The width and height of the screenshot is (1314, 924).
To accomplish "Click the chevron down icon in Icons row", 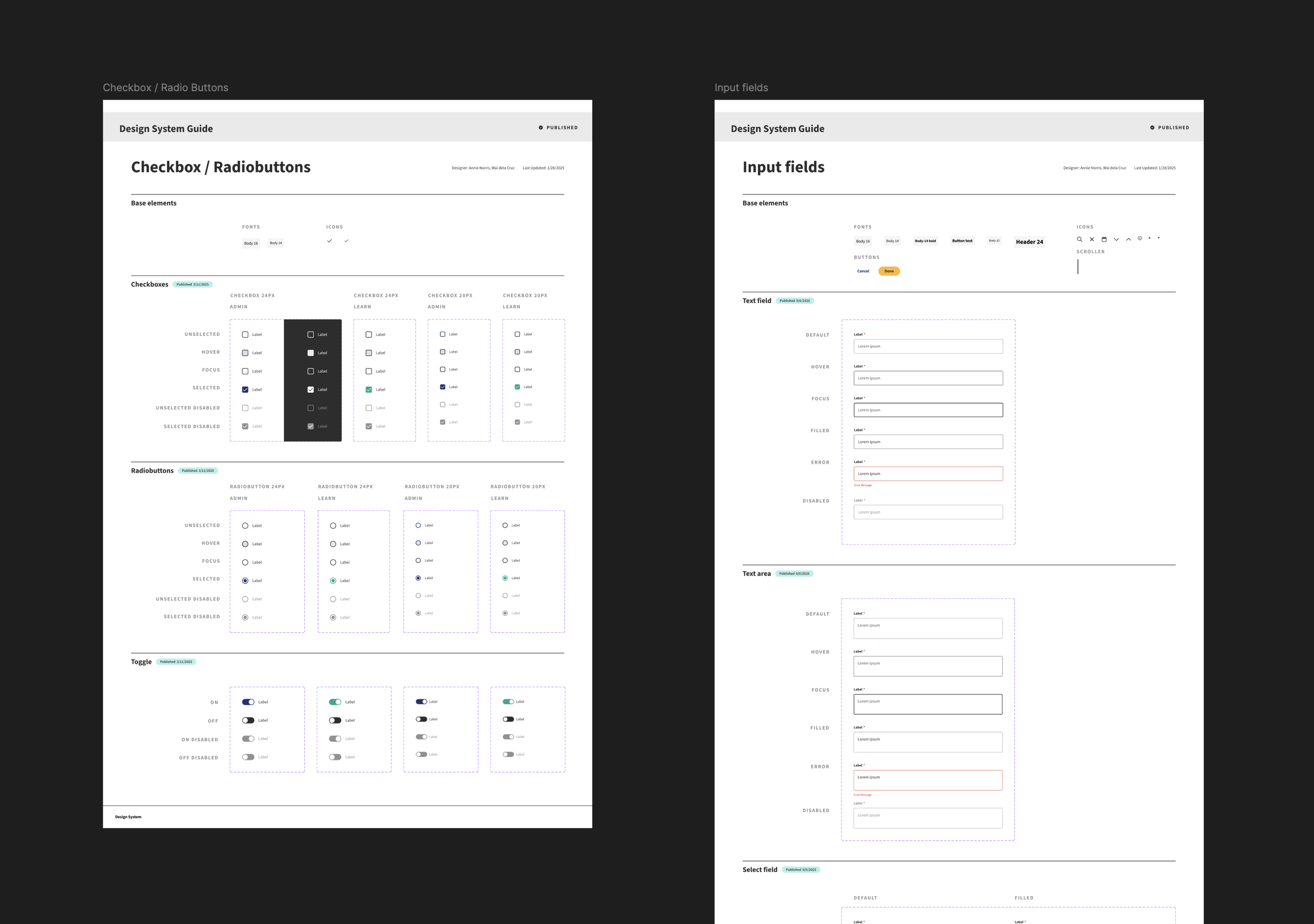I will [1116, 239].
